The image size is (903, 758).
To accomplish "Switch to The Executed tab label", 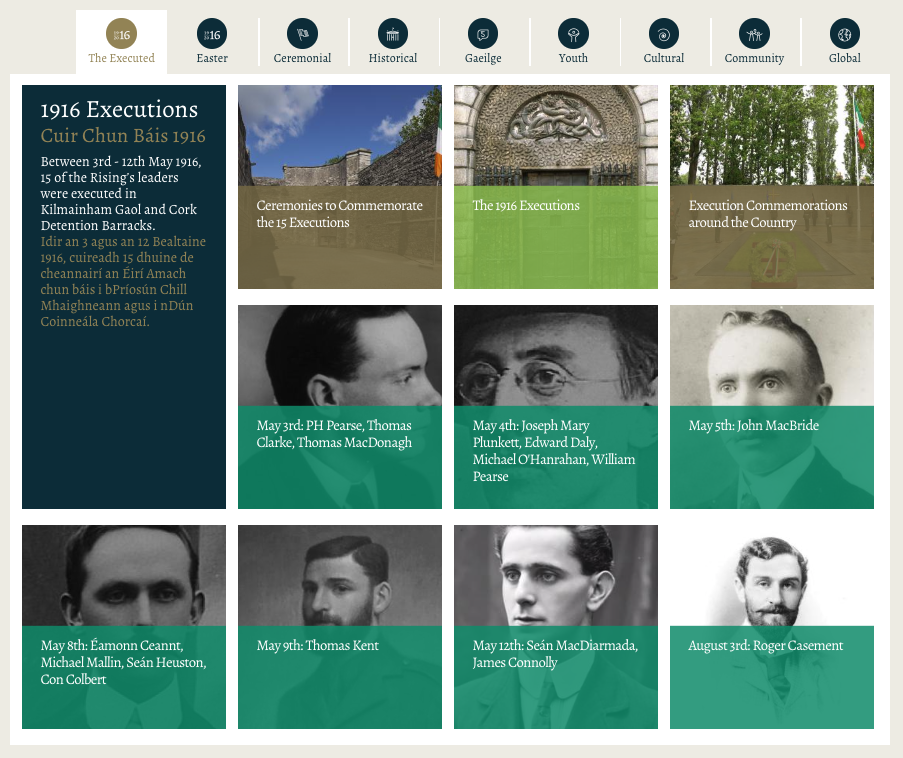I will coord(121,58).
